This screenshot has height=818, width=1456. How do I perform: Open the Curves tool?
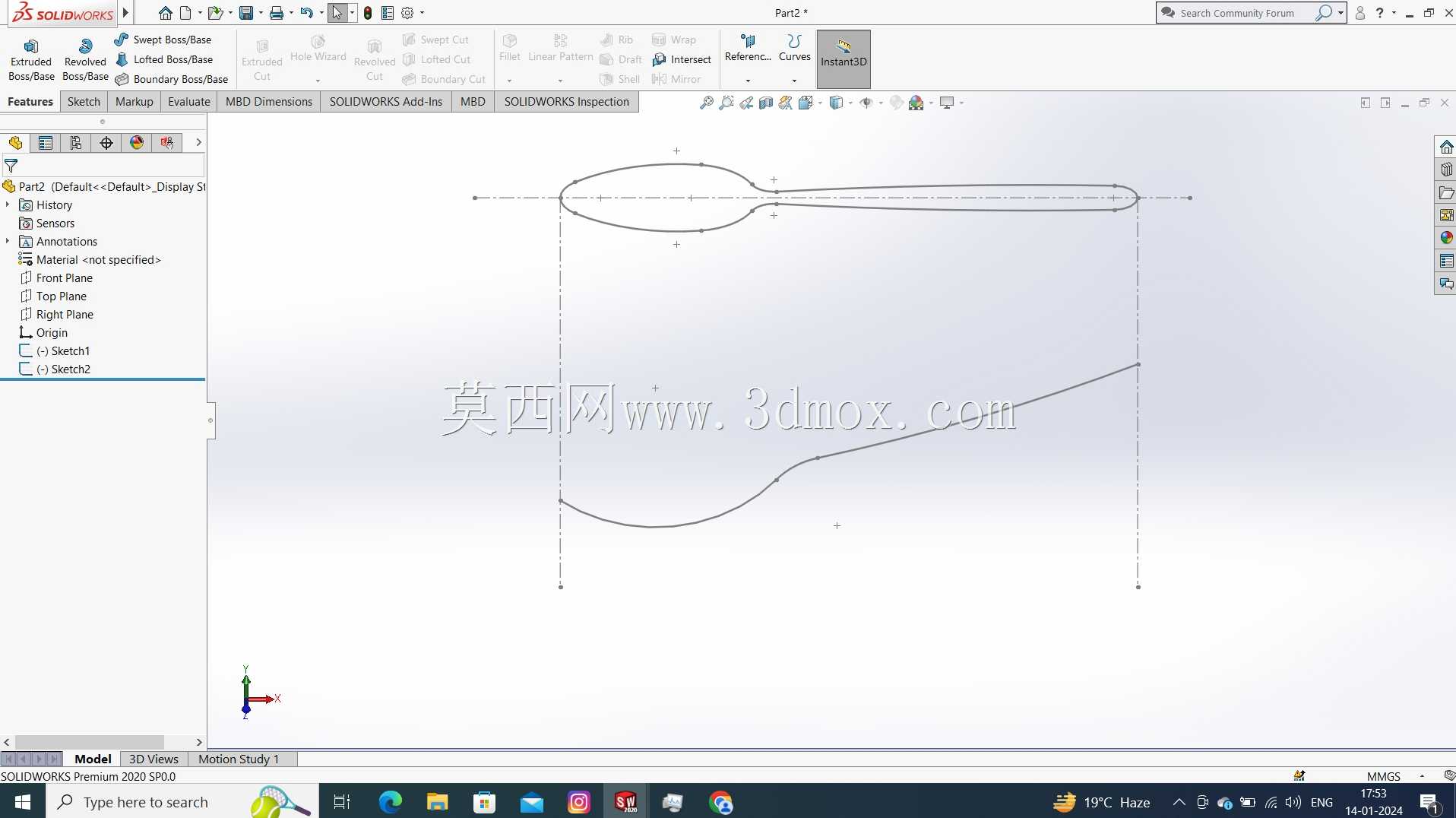coord(794,59)
